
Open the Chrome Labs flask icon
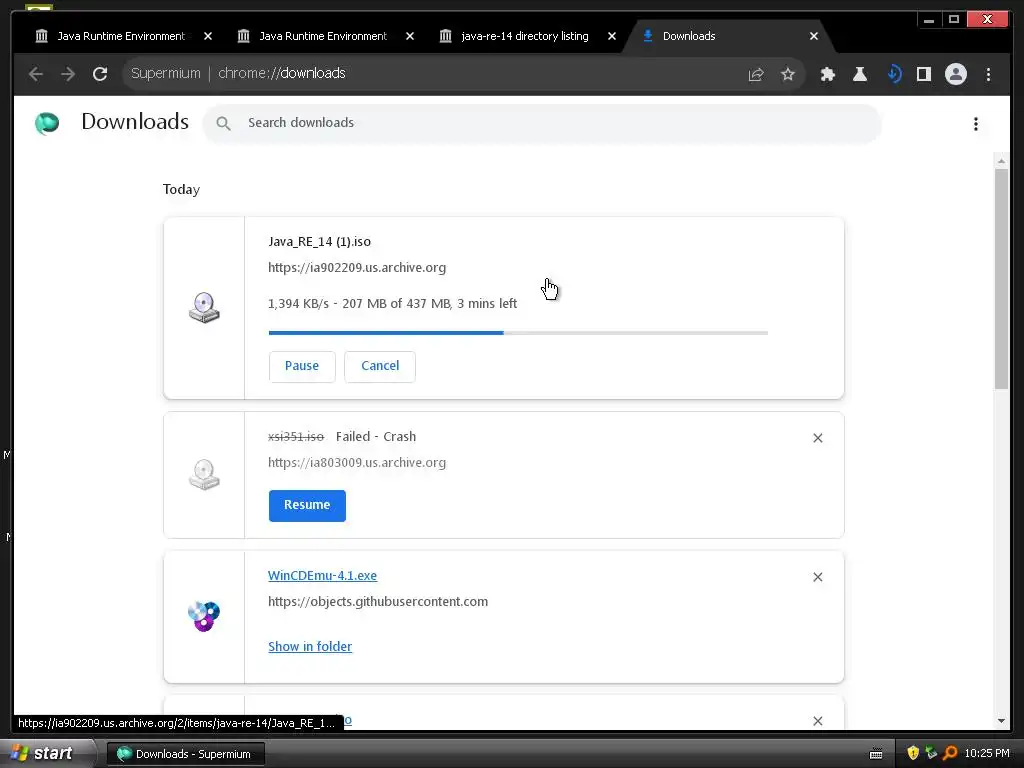(x=860, y=74)
